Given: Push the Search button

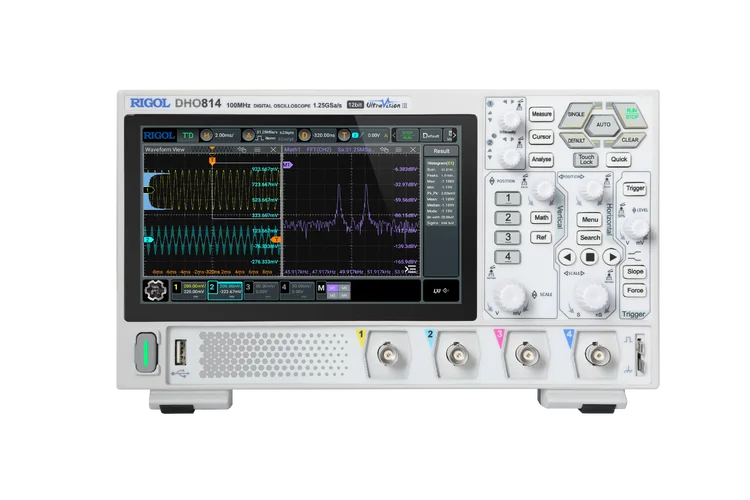Looking at the screenshot, I should [590, 238].
